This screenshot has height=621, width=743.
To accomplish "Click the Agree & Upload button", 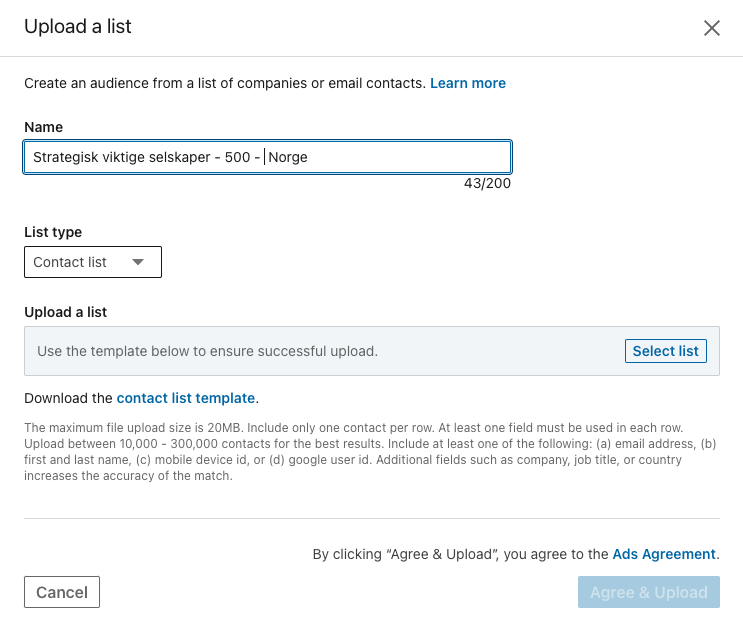I will tap(648, 592).
